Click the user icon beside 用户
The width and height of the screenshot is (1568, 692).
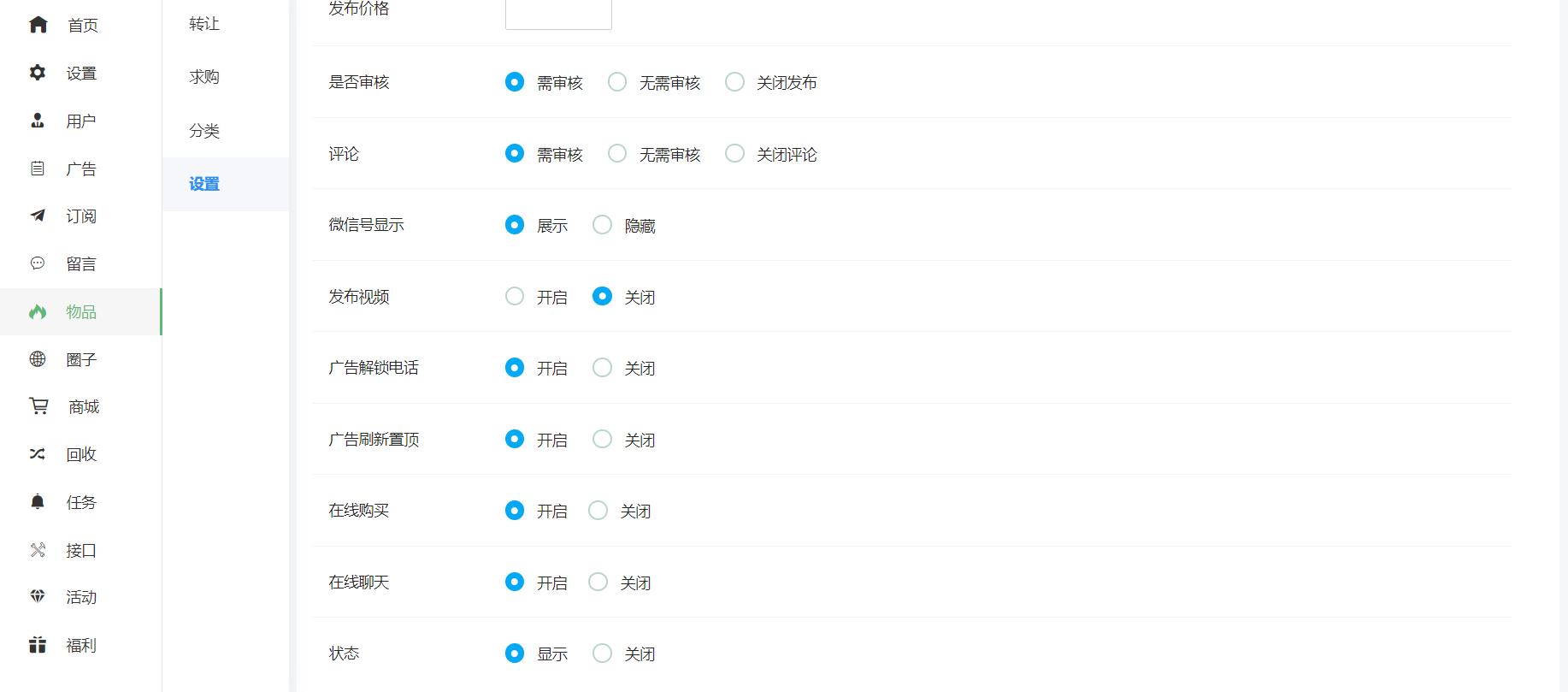38,121
